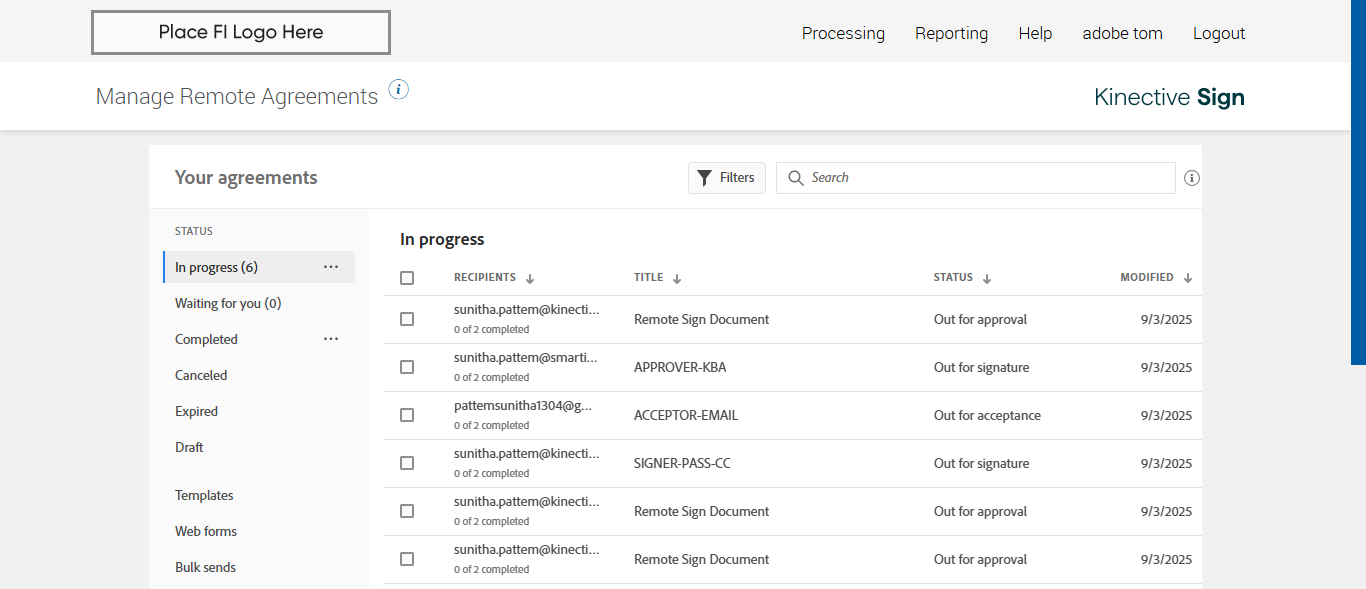Click the search magnifier icon

[x=796, y=178]
